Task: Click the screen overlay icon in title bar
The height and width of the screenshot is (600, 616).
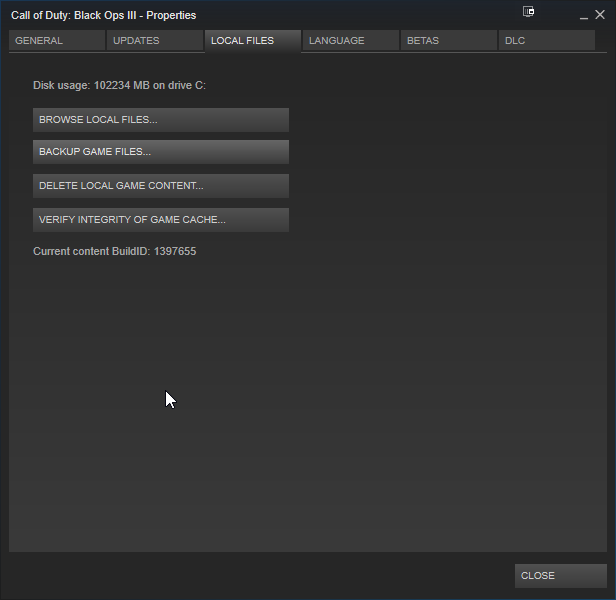Action: (529, 12)
